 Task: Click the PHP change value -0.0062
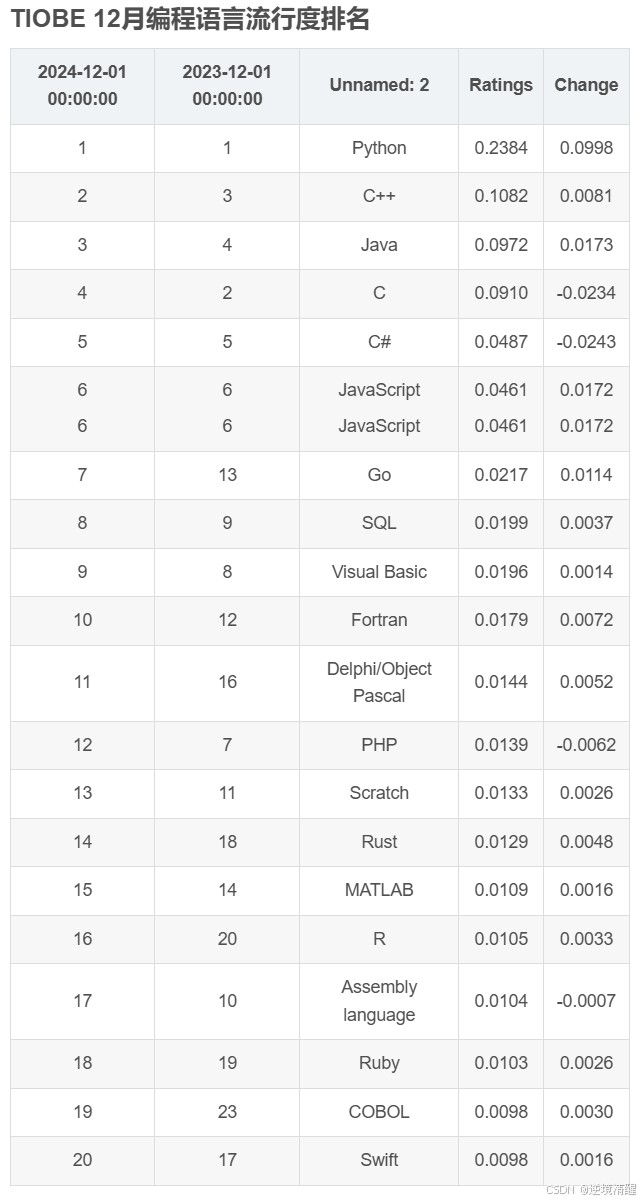click(586, 745)
